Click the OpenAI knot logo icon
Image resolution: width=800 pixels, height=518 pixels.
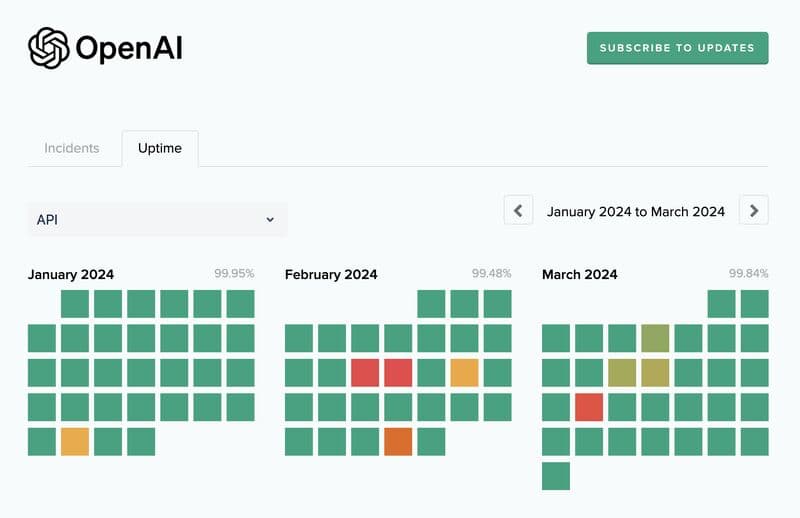[x=48, y=48]
